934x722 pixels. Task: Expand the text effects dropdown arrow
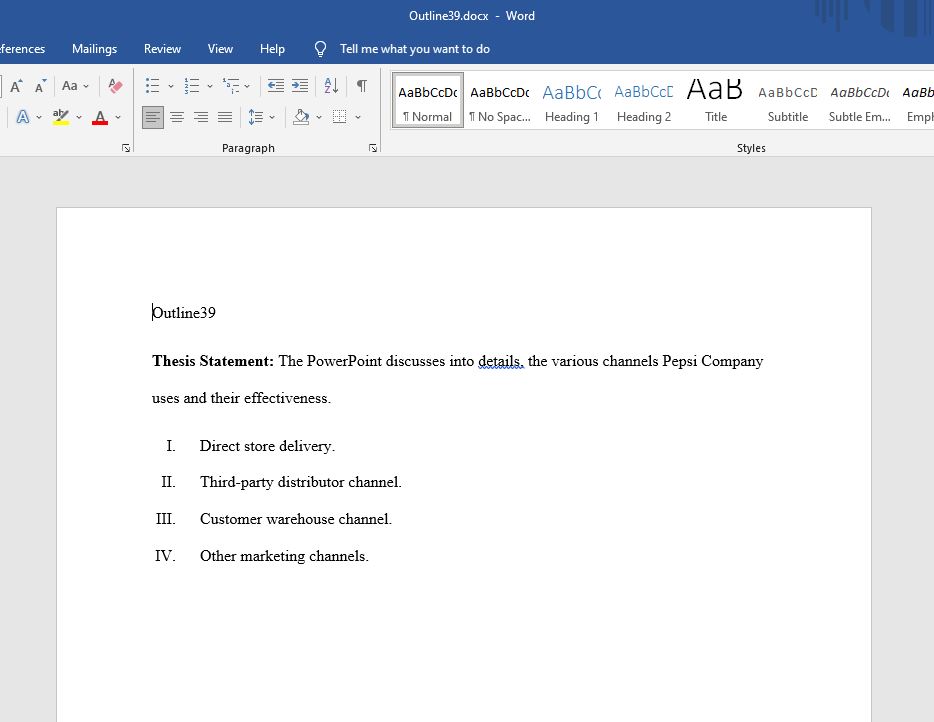coord(39,117)
